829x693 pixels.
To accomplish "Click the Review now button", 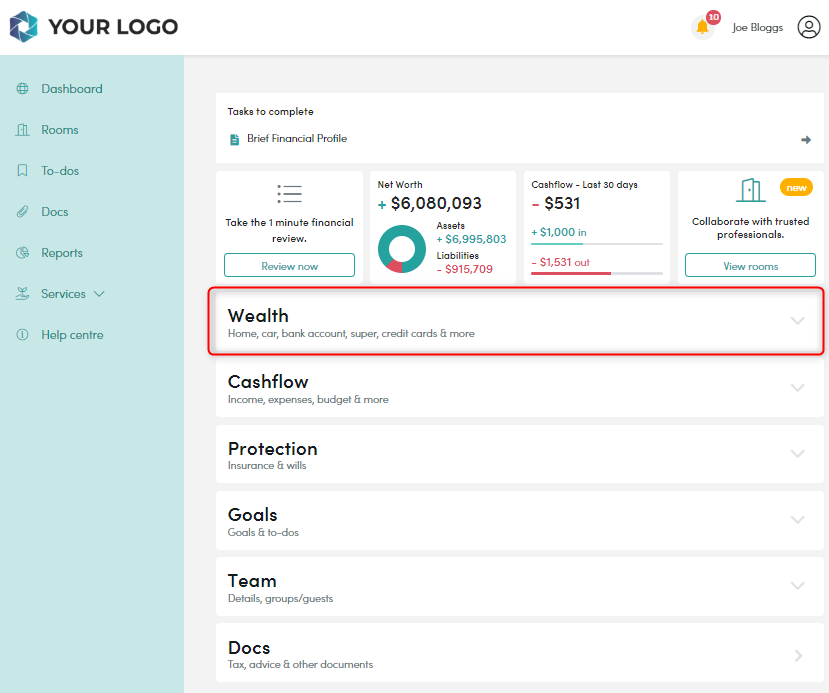I will 289,265.
